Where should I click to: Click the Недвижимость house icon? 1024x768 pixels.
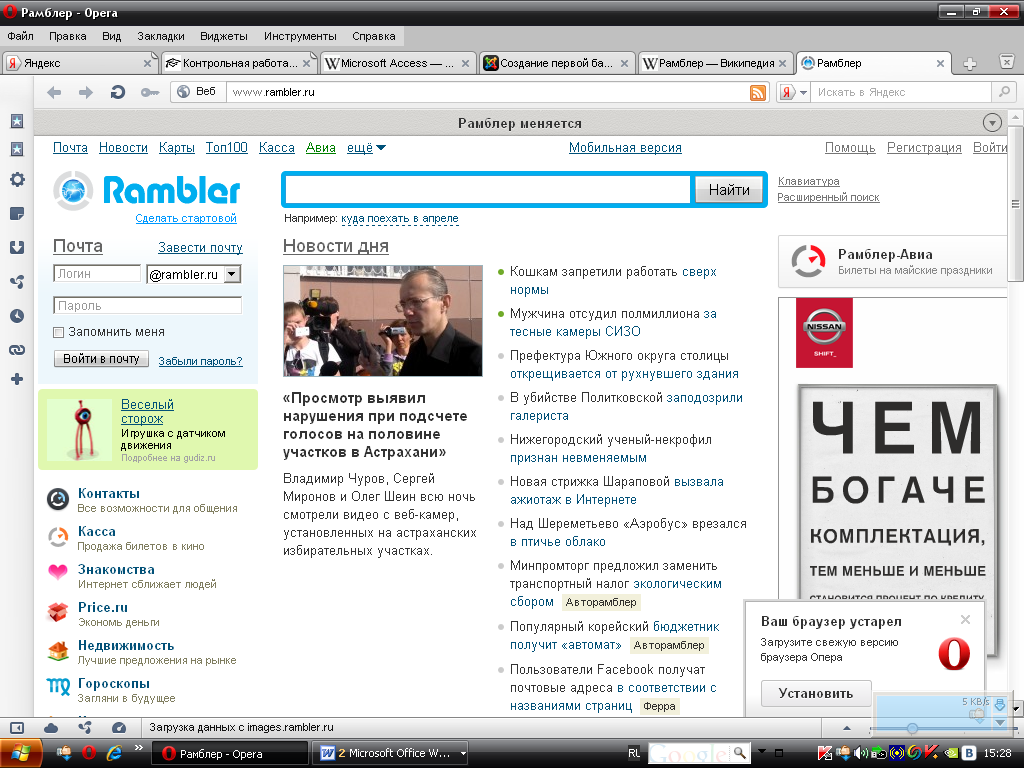point(58,650)
